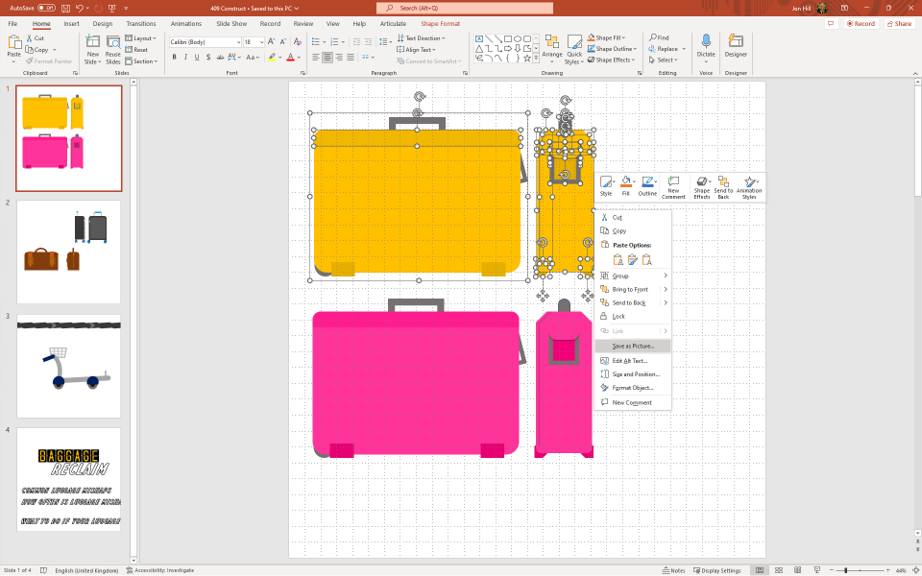Toggle the AutoSave switch
922x576 pixels.
(x=46, y=8)
